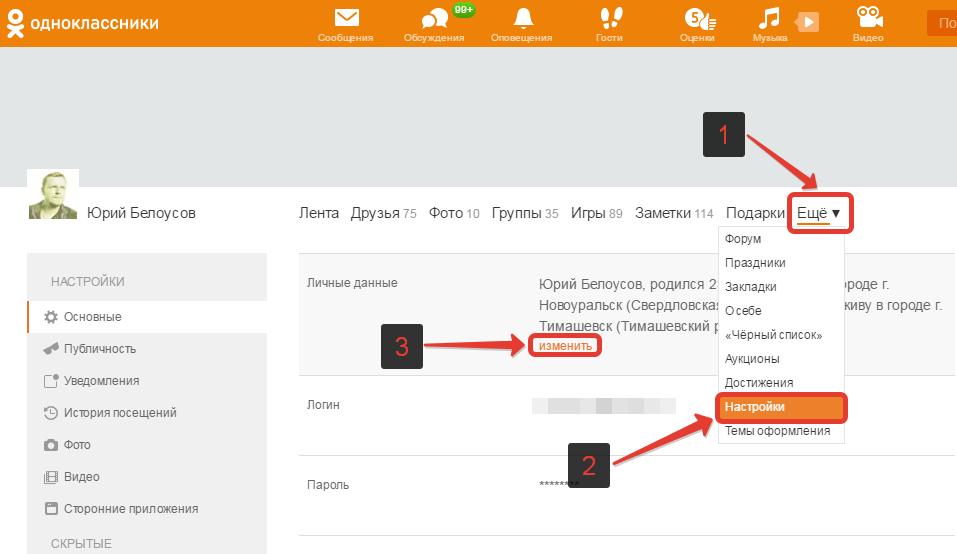Viewport: 957px width, 554px height.
Task: Open the Сообщения envelope icon
Action: click(346, 18)
